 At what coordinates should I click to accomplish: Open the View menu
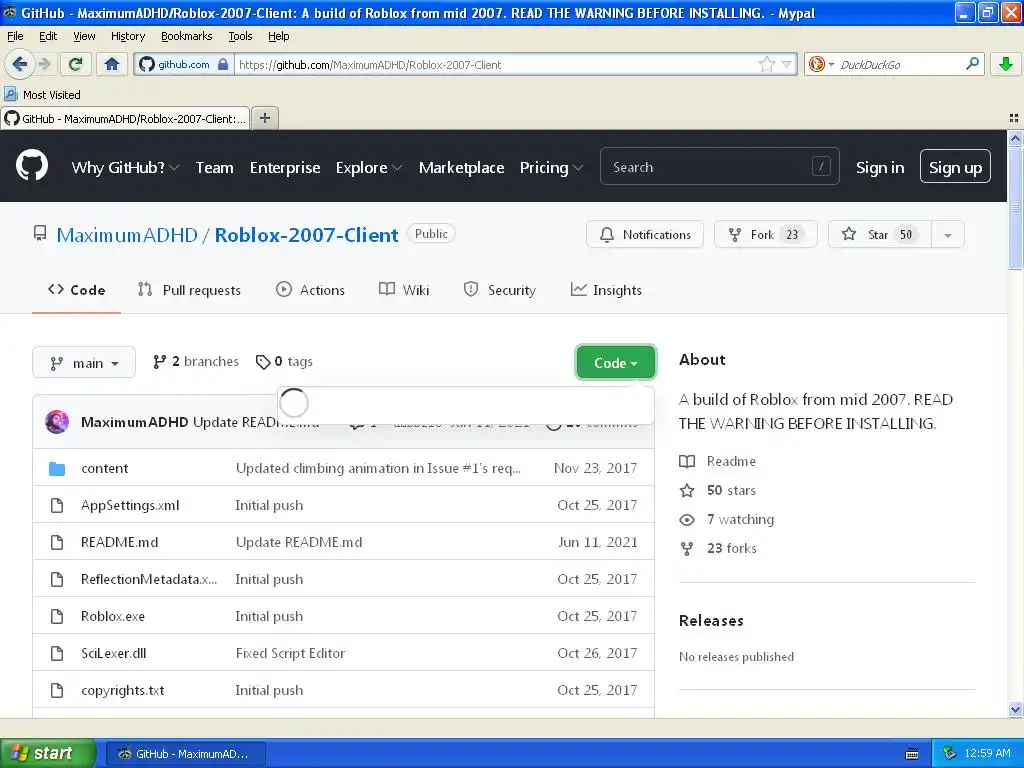click(84, 36)
